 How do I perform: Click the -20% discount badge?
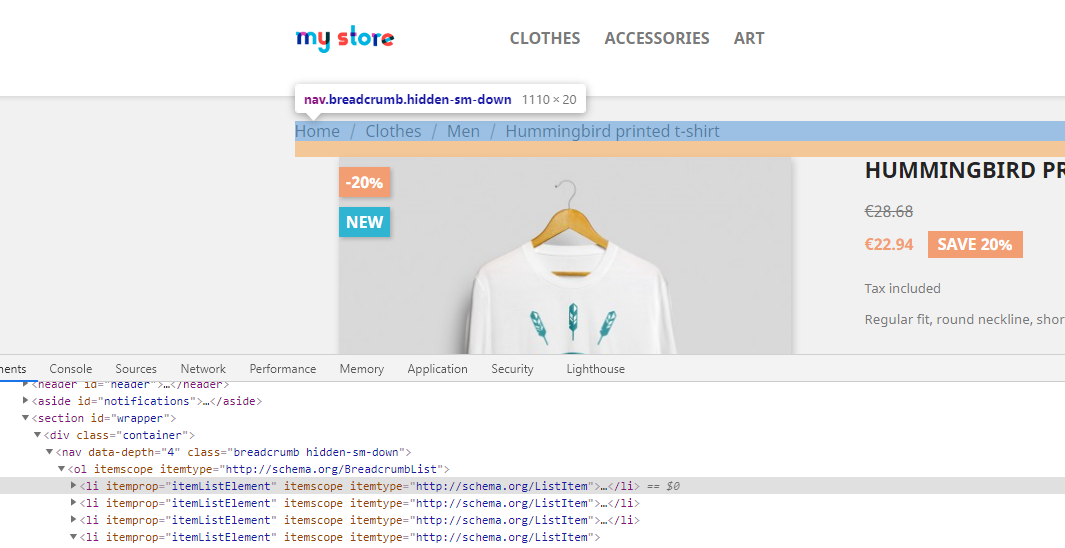pos(365,182)
